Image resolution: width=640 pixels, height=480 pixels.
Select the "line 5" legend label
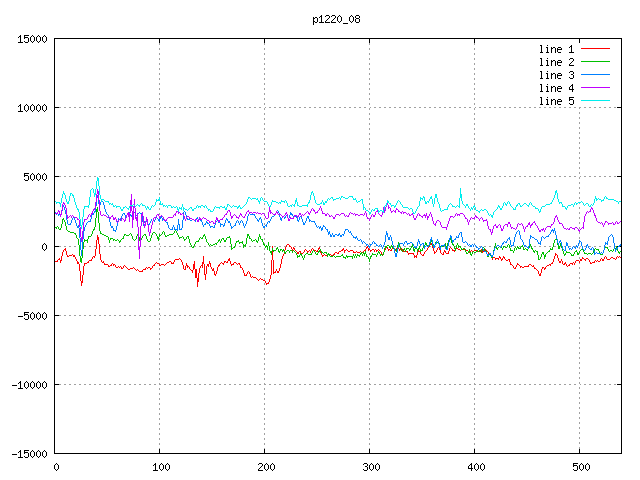pyautogui.click(x=557, y=101)
